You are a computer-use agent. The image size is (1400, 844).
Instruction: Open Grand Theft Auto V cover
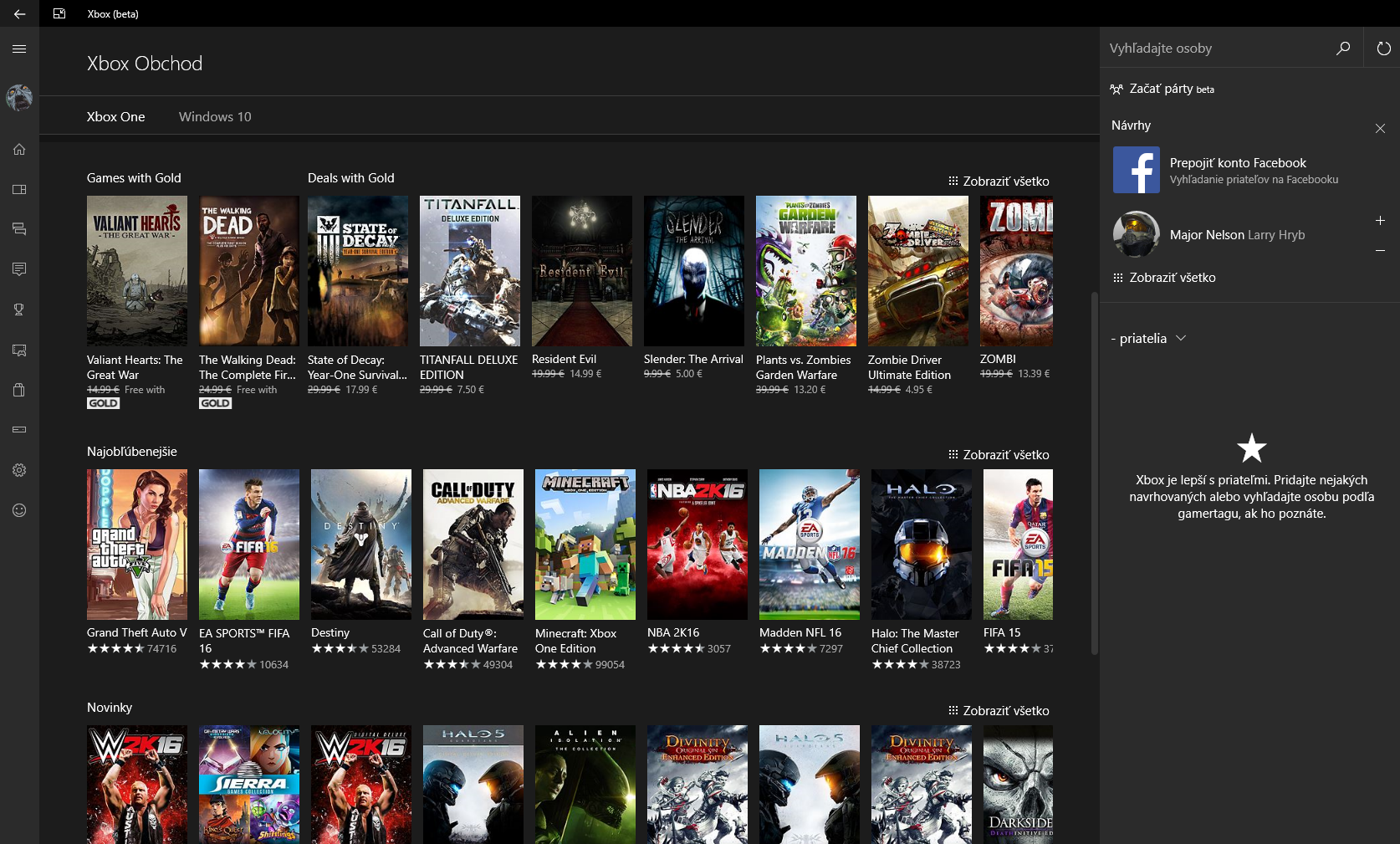point(137,545)
